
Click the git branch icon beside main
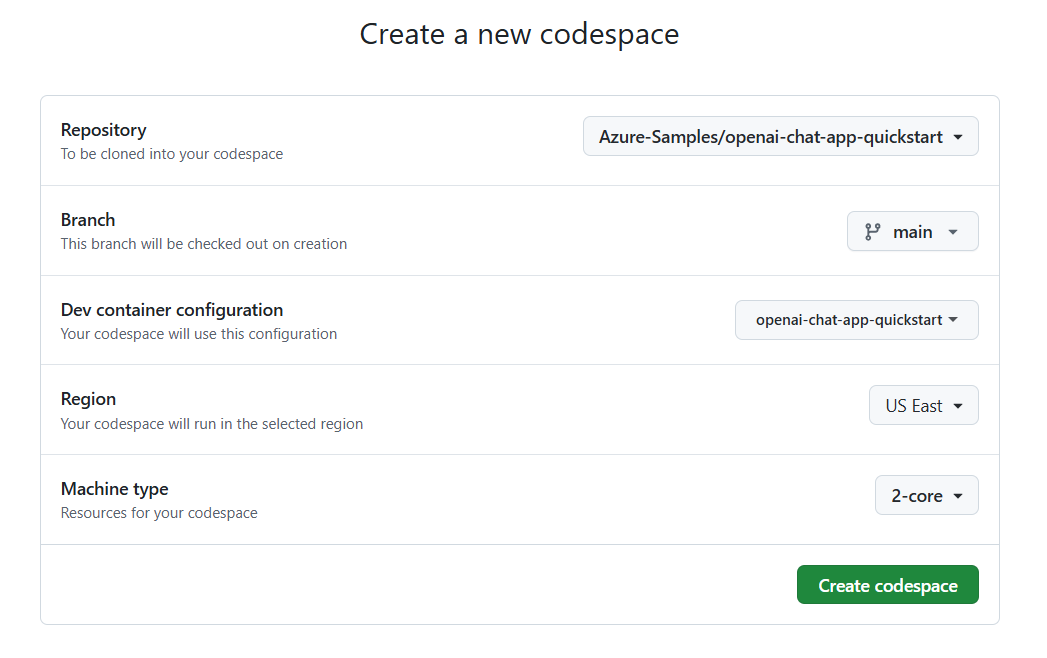coord(873,232)
